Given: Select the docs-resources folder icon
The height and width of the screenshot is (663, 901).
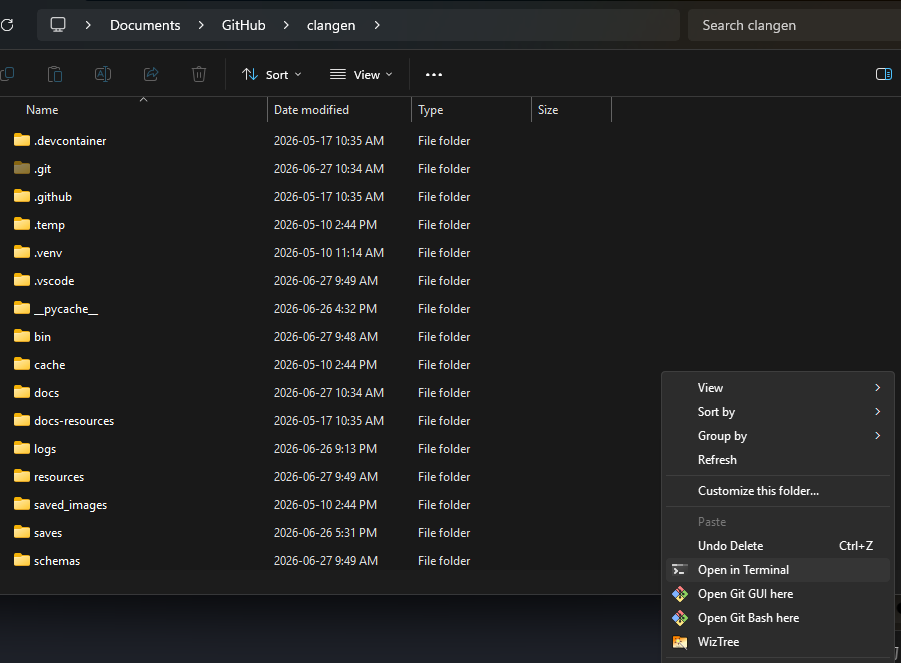Looking at the screenshot, I should click(x=22, y=421).
